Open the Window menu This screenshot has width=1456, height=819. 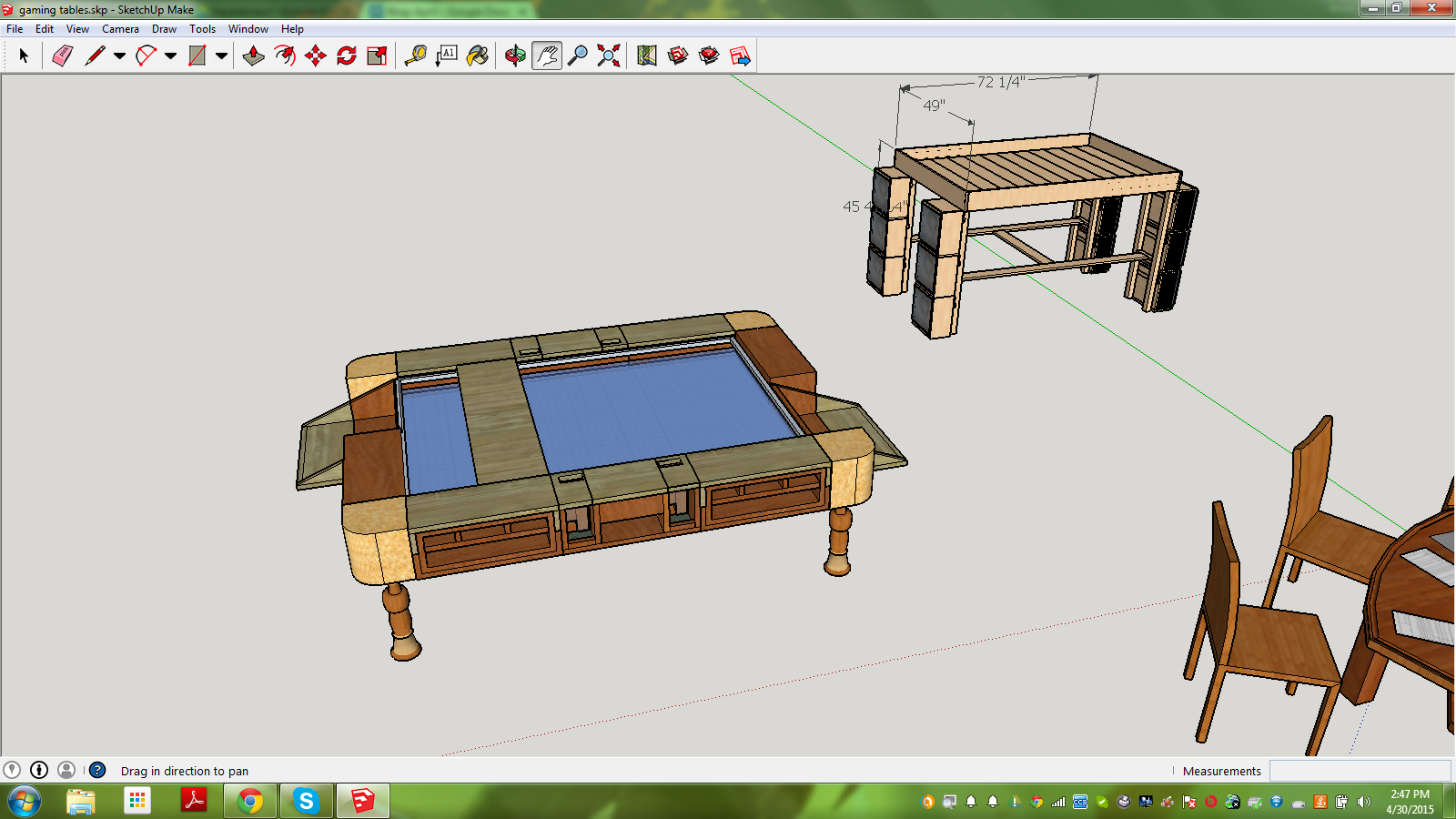tap(248, 29)
